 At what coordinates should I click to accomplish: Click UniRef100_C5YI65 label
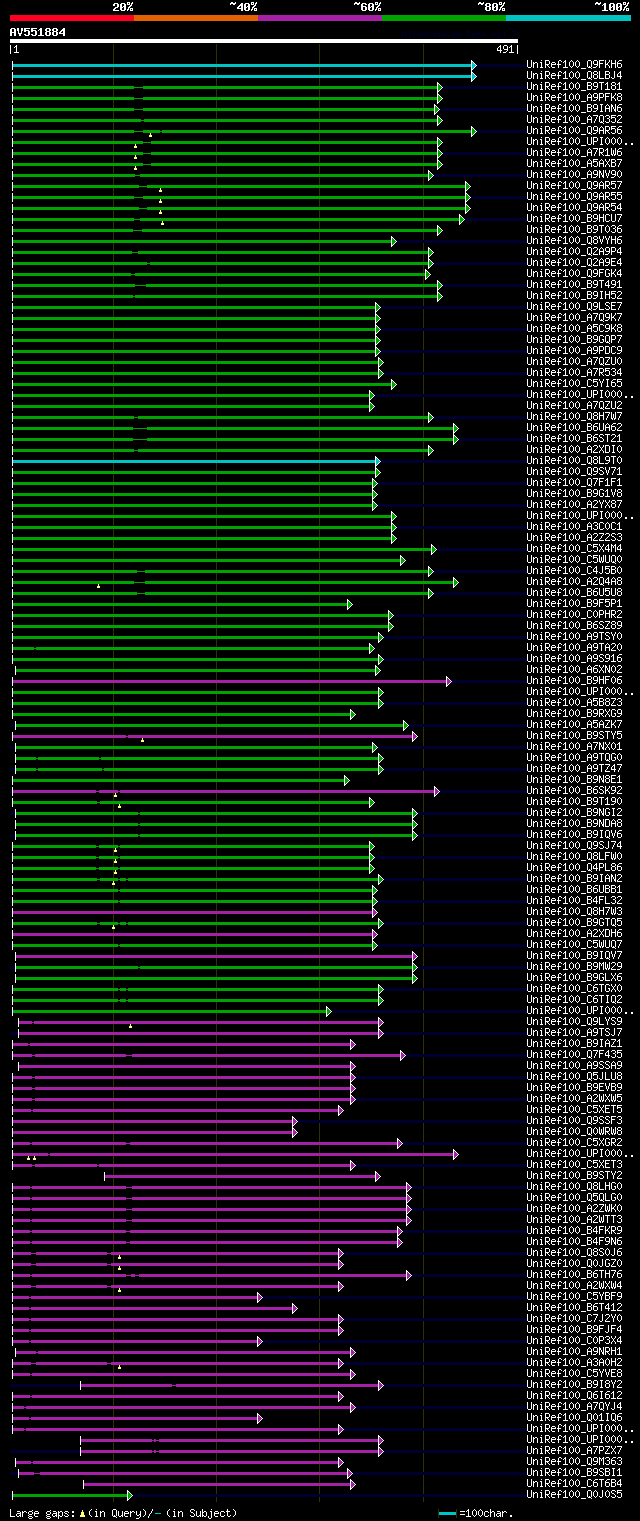[x=574, y=383]
